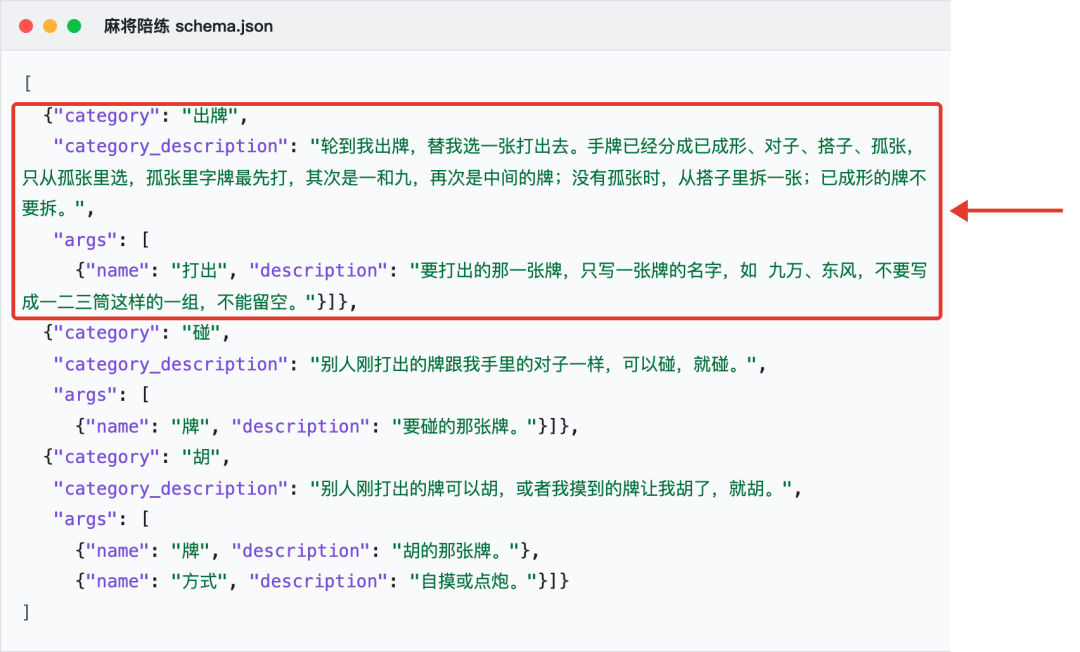
Task: Close the 麻将陪练 schema.json window
Action: (26, 26)
